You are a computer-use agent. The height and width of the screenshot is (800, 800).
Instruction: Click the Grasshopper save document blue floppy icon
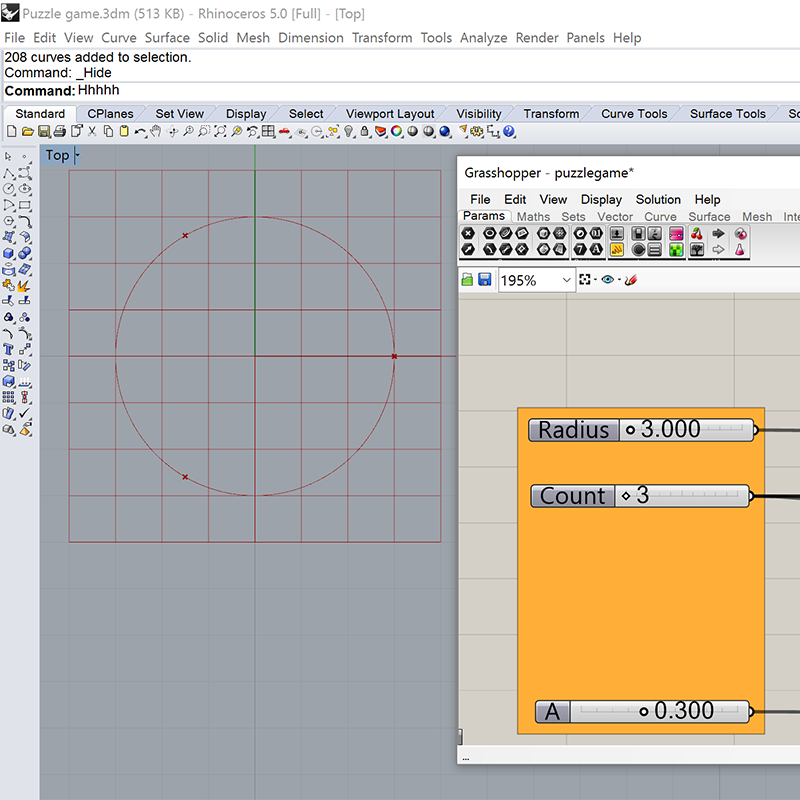pos(484,280)
